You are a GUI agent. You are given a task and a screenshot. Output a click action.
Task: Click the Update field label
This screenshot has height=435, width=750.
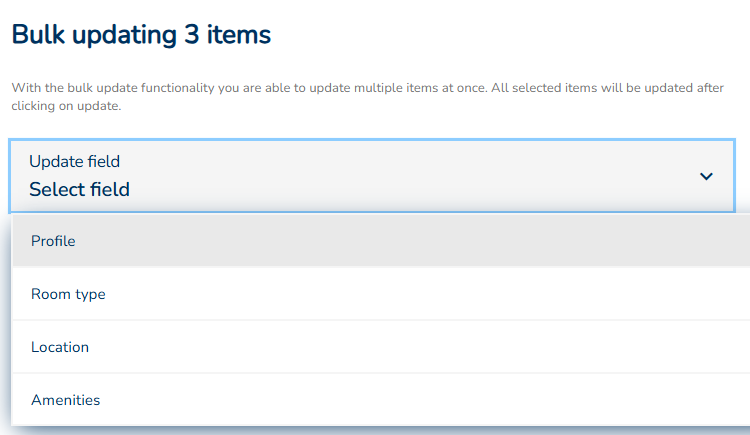click(x=74, y=161)
